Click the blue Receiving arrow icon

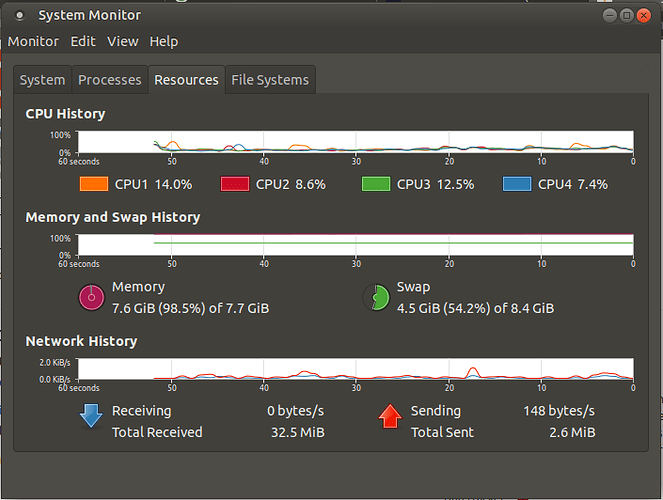(x=91, y=415)
